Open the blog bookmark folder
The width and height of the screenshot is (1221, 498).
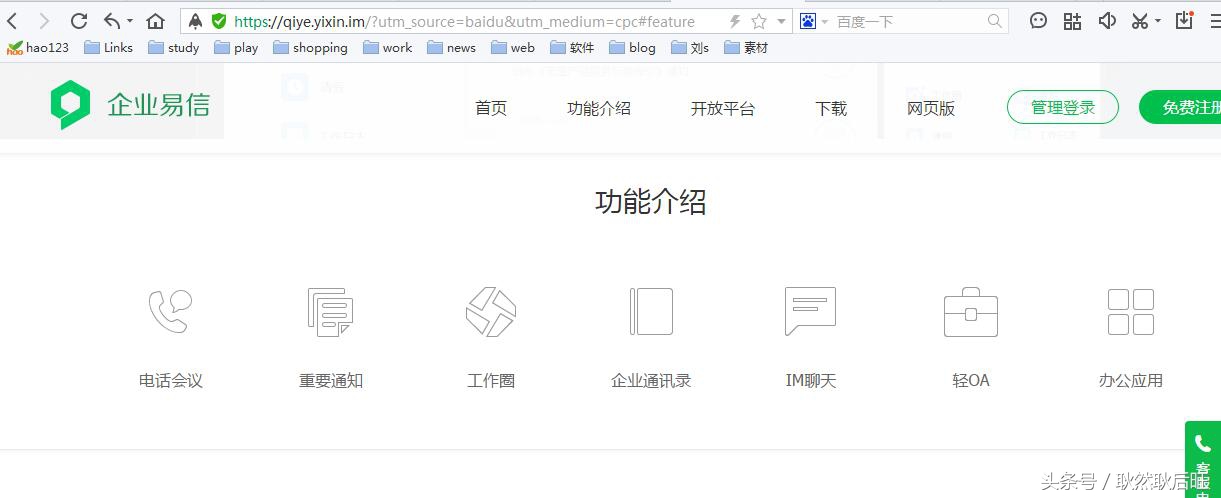(632, 47)
